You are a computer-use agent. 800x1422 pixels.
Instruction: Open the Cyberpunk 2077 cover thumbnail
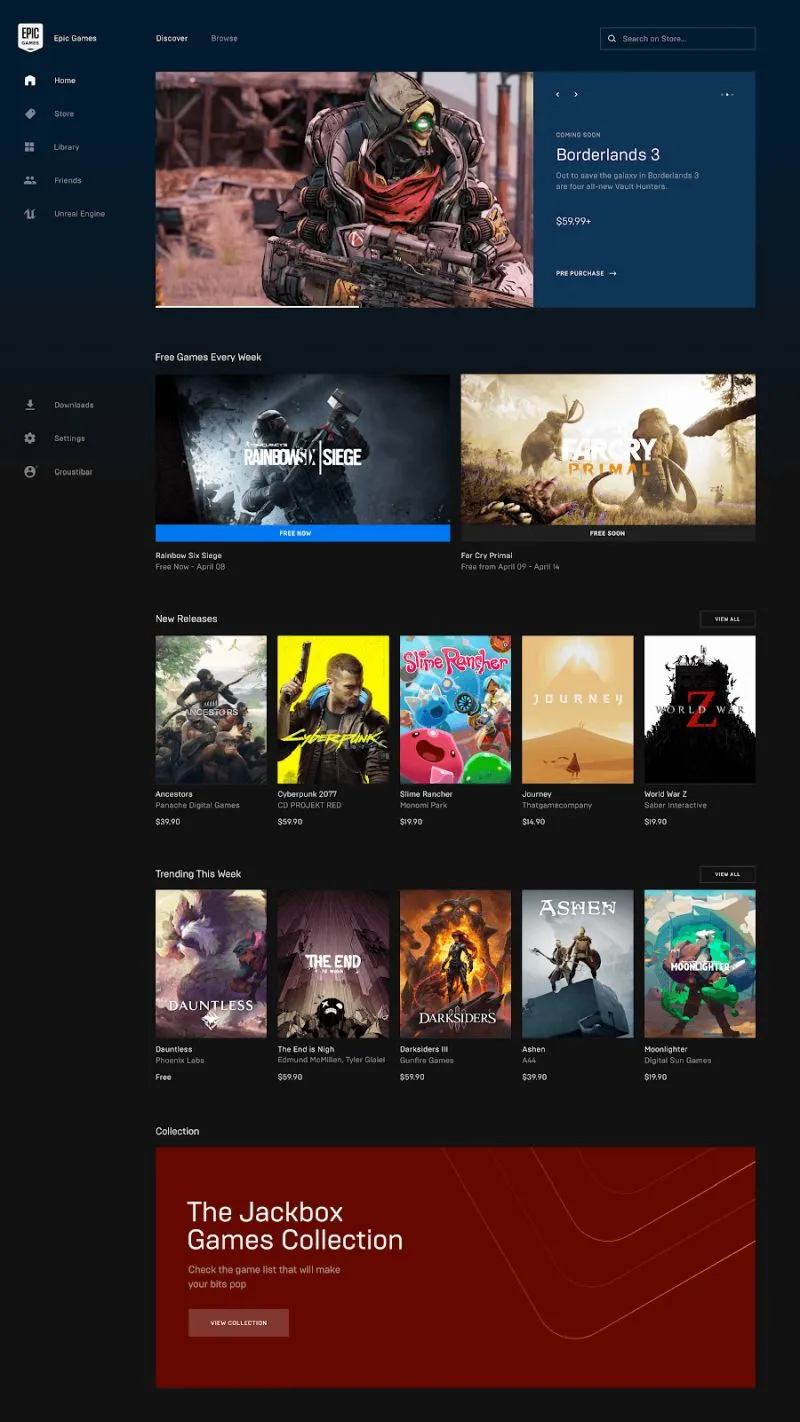pyautogui.click(x=333, y=709)
